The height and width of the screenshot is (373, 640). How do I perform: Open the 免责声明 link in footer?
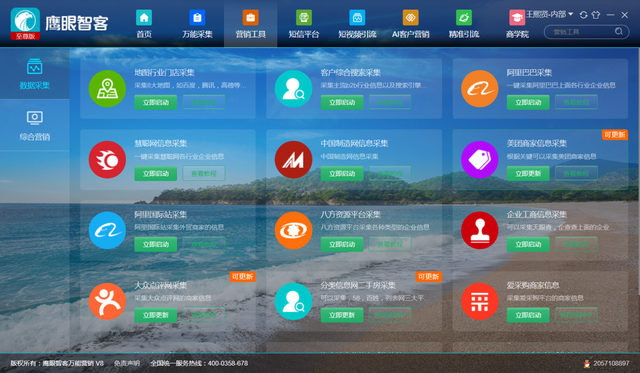[127, 363]
